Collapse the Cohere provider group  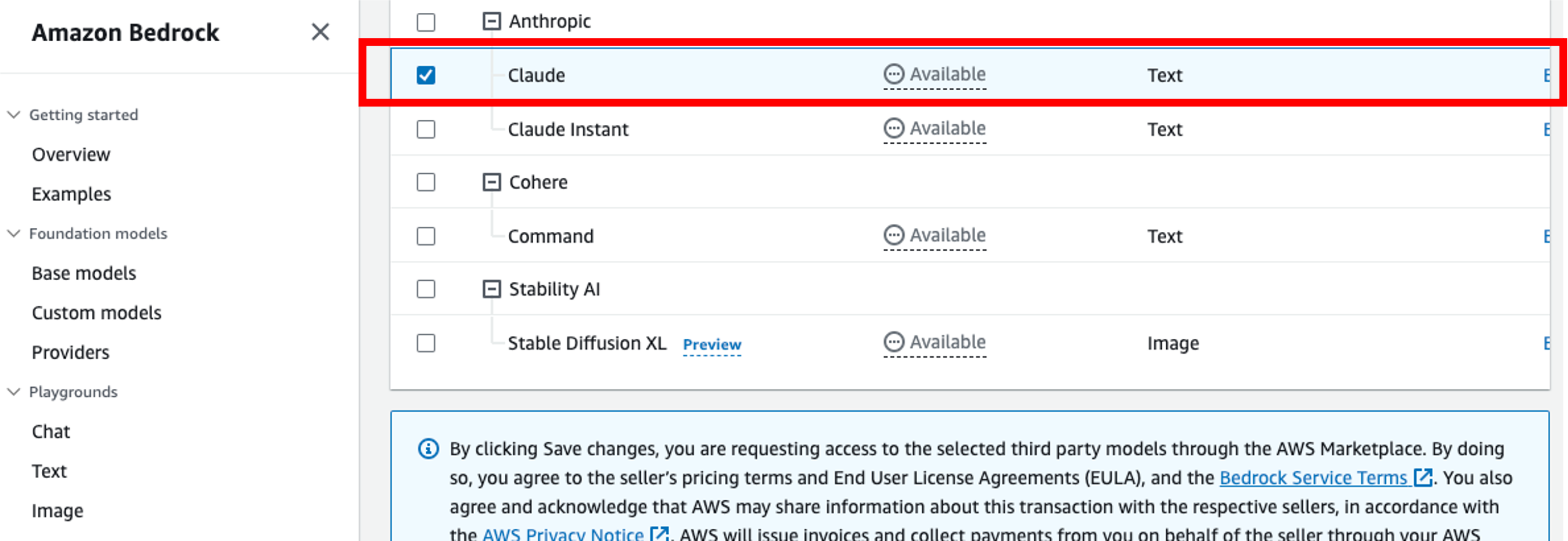click(491, 182)
